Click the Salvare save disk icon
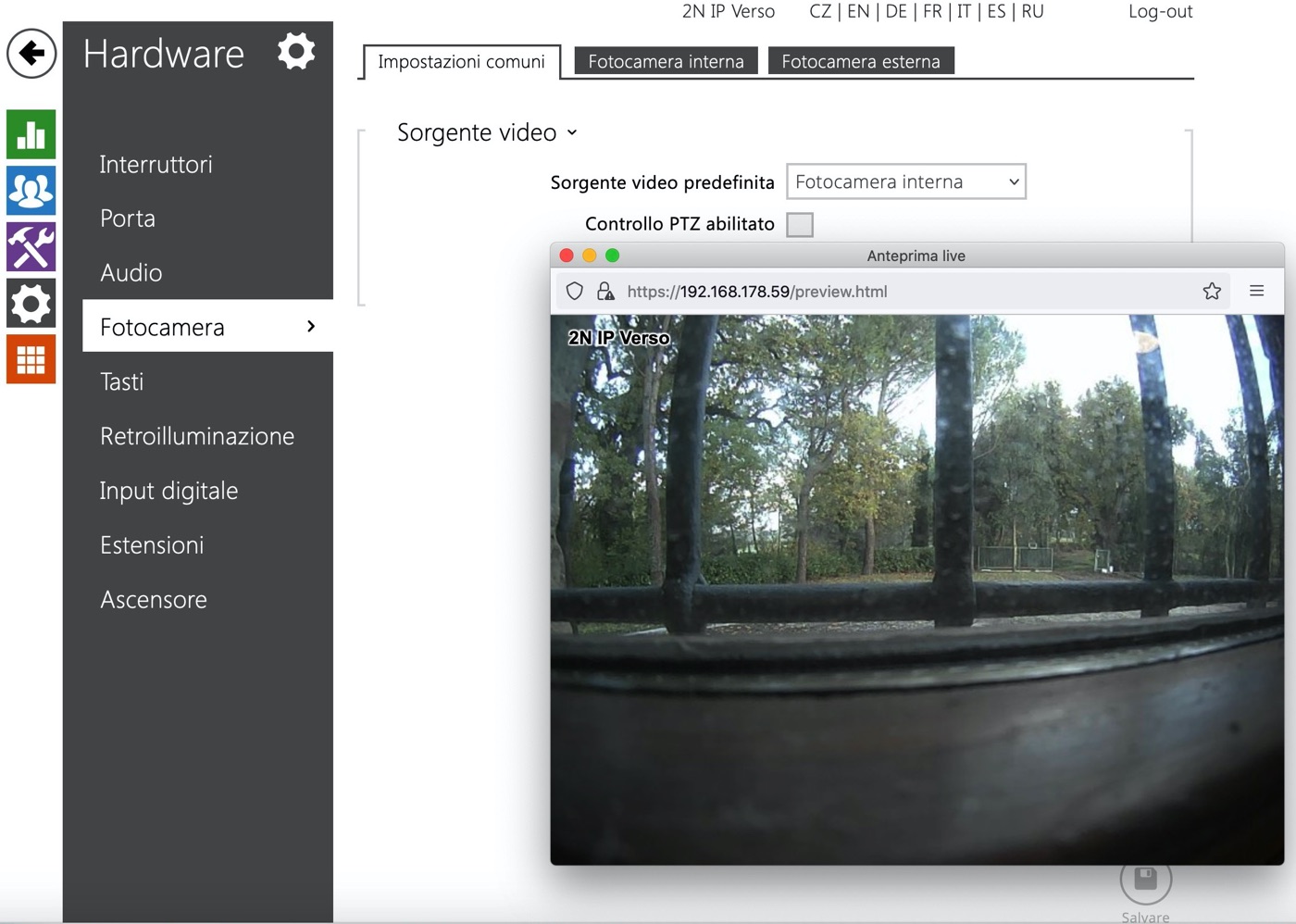Screen dimensions: 1296x924 pyautogui.click(x=1146, y=880)
